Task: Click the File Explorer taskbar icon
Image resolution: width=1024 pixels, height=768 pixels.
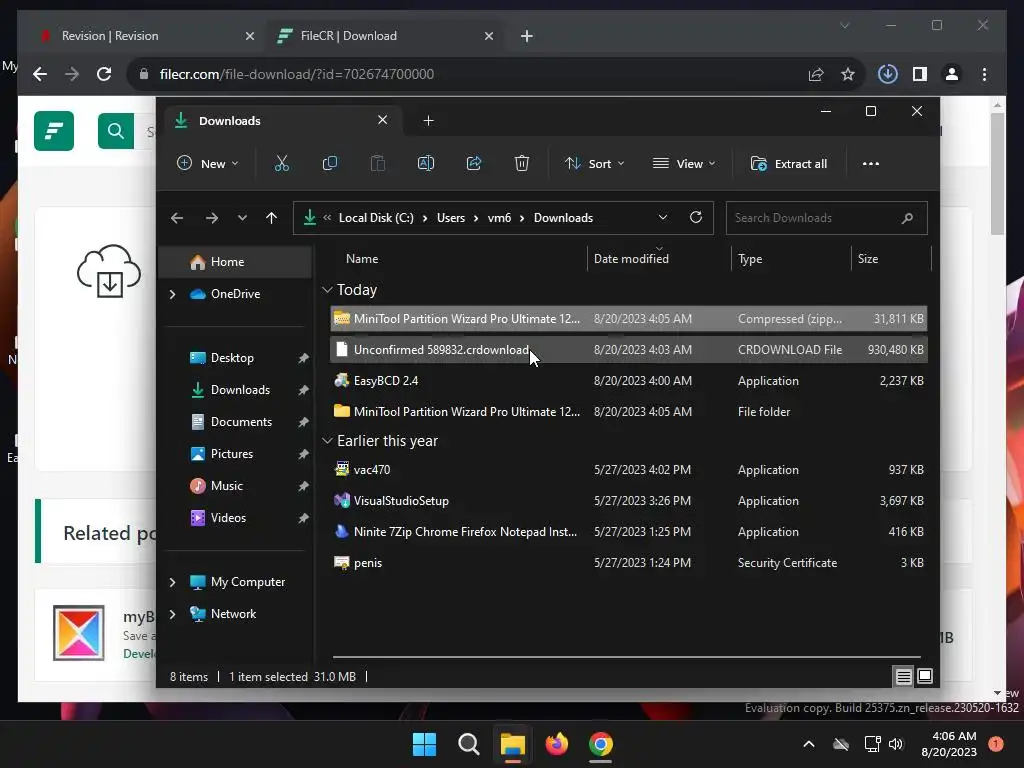Action: (x=513, y=744)
